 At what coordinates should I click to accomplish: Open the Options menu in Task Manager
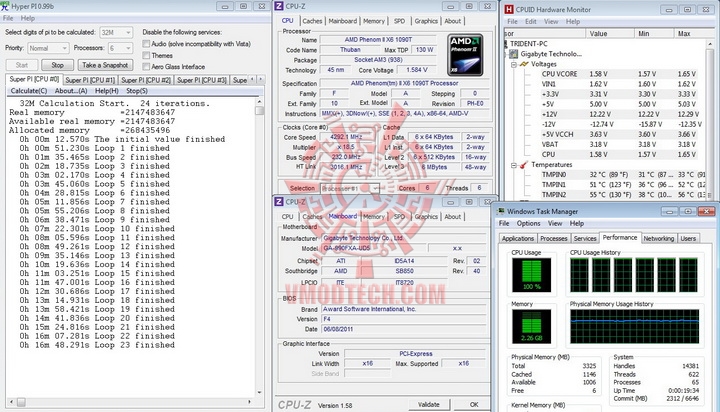coord(529,223)
